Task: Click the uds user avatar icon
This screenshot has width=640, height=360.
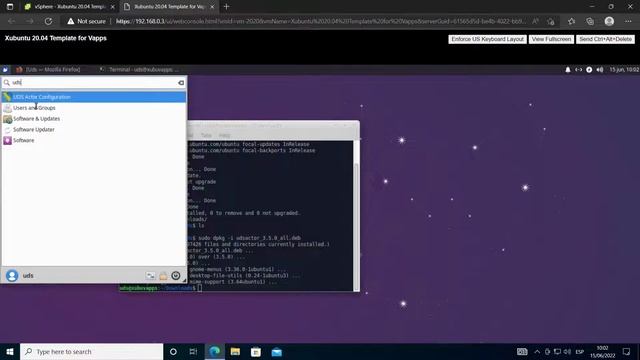Action: [12, 276]
